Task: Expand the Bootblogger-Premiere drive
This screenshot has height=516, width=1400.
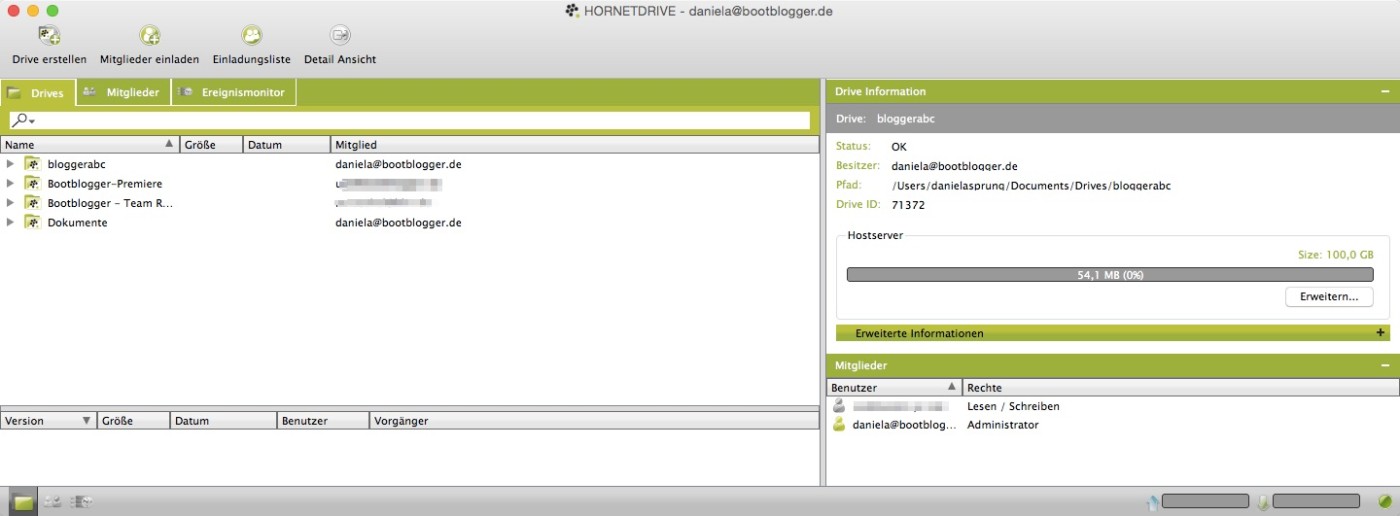Action: click(x=10, y=184)
